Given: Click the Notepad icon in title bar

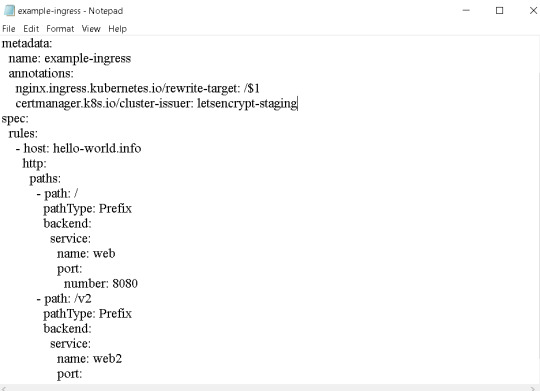Looking at the screenshot, I should click(x=9, y=11).
